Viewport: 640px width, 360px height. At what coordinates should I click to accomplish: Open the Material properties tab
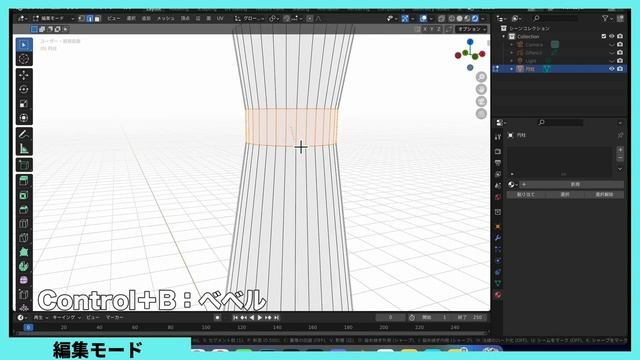pyautogui.click(x=498, y=295)
